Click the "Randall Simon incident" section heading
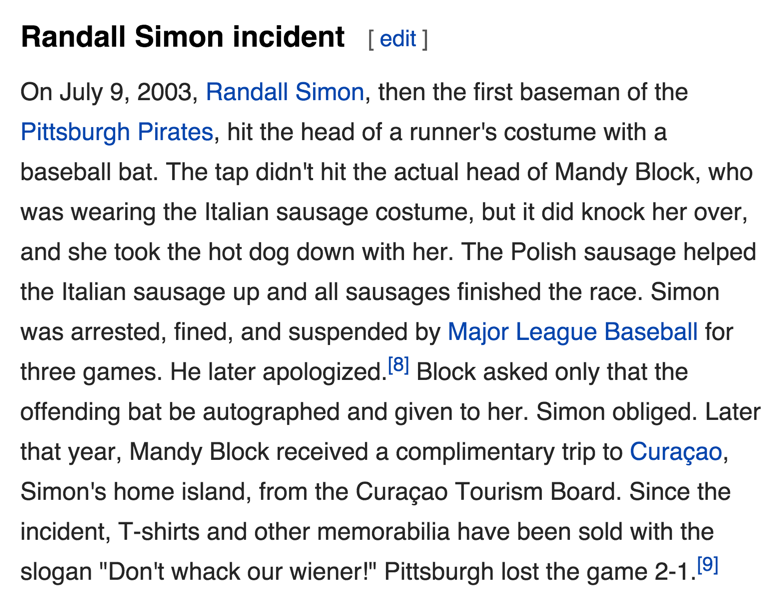782x600 pixels. click(182, 38)
